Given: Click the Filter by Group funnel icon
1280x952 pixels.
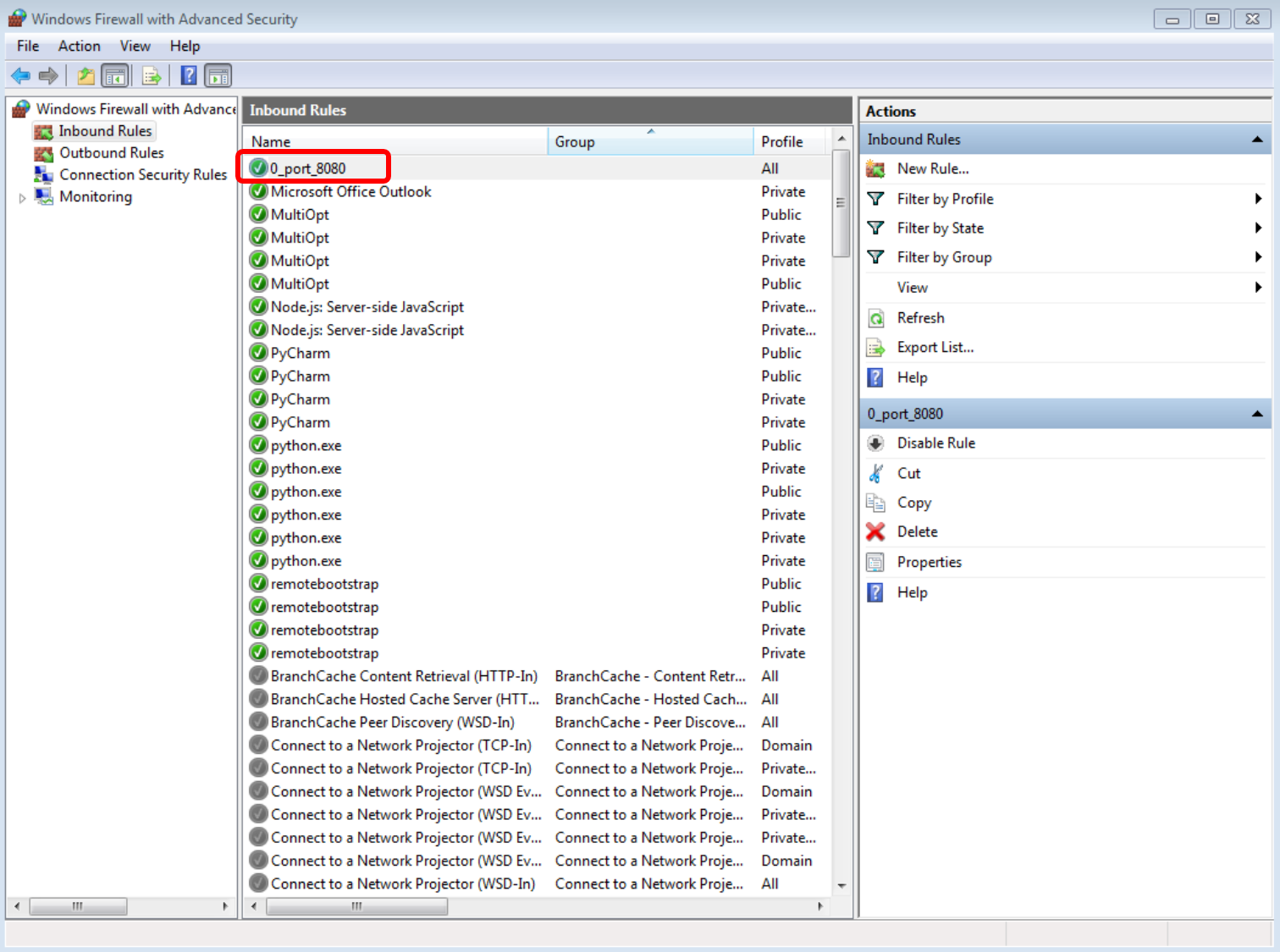Looking at the screenshot, I should (x=876, y=257).
